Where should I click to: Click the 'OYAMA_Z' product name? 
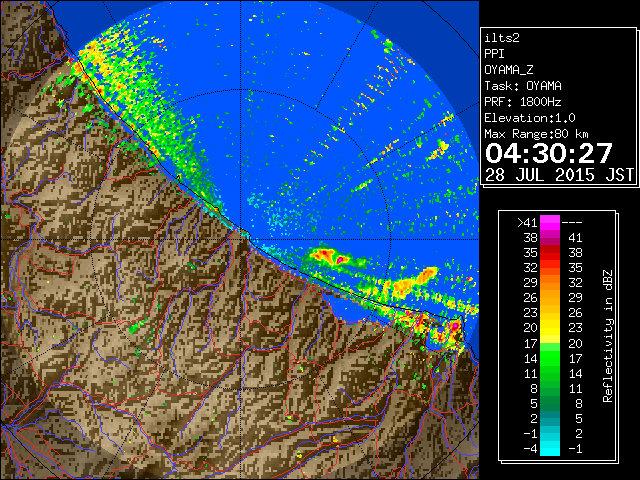[509, 70]
